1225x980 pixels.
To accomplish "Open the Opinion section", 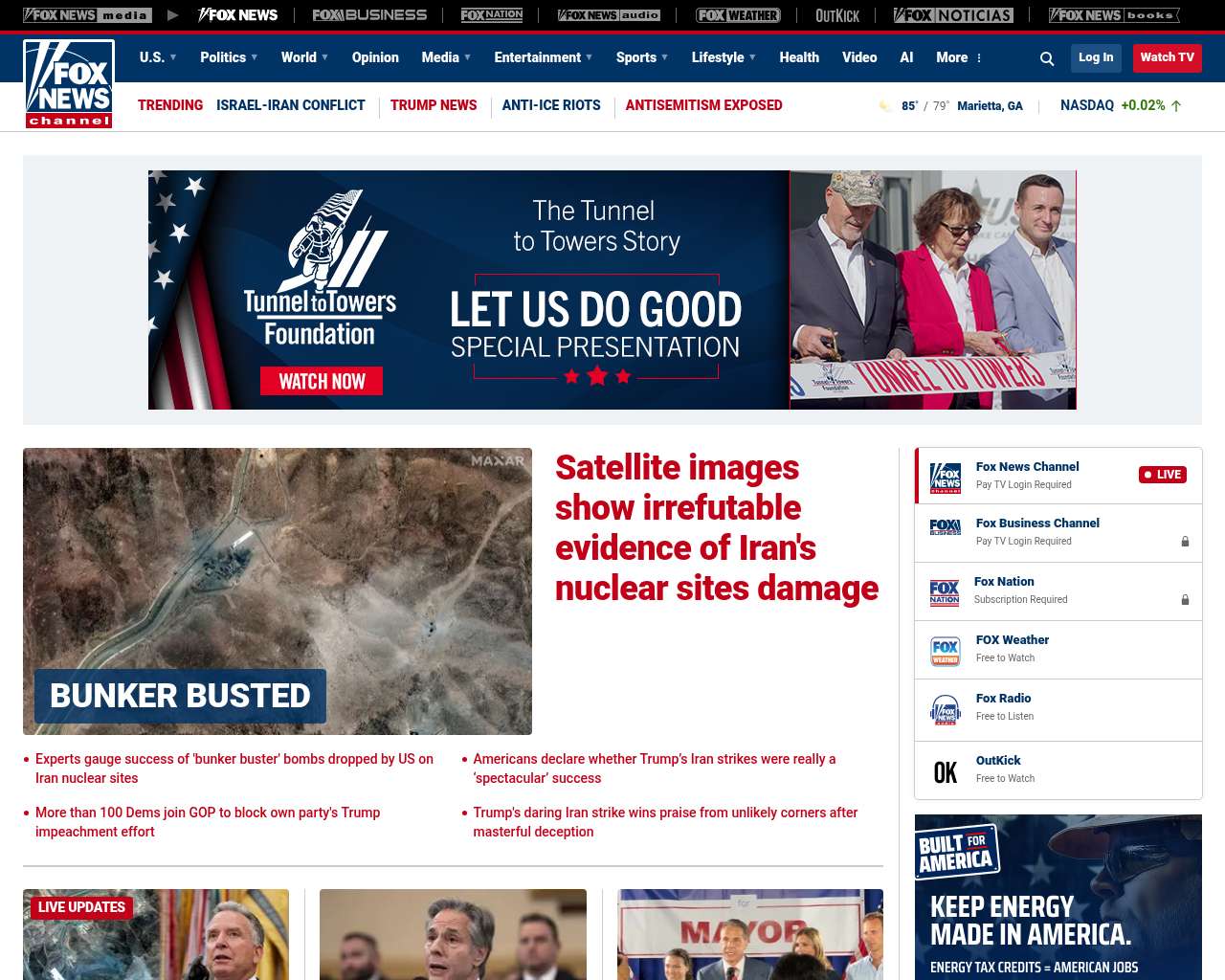I will pos(375,57).
